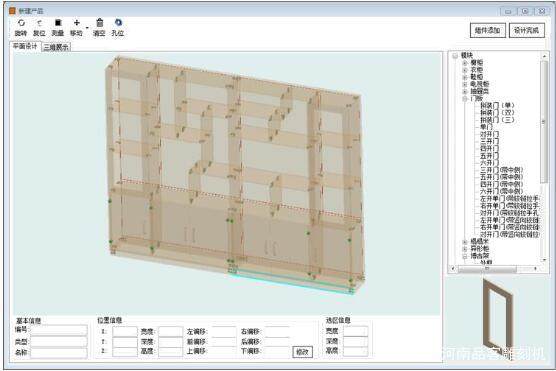556x371 pixels.
Task: Click the 组件添加 button
Action: 488,31
